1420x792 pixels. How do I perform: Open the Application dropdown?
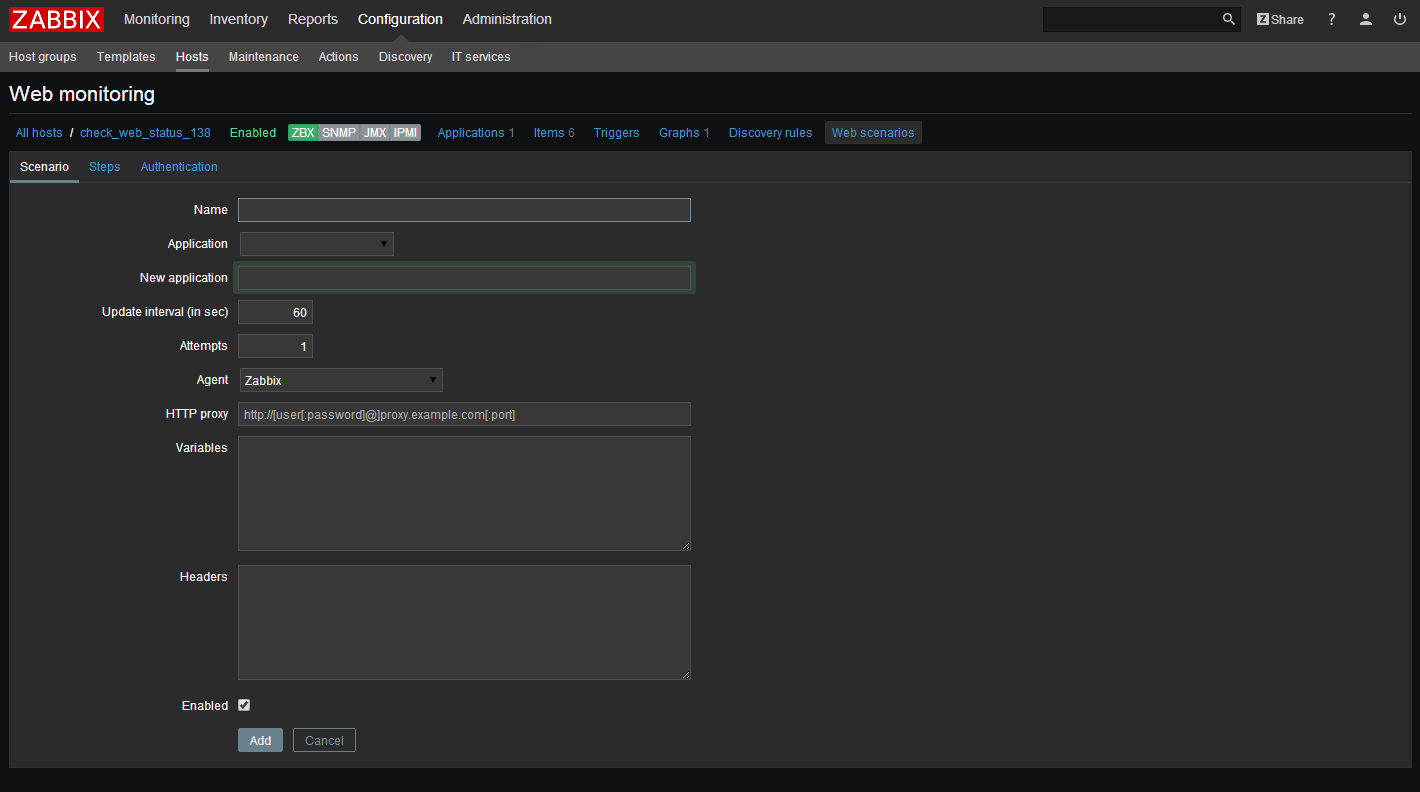point(317,244)
